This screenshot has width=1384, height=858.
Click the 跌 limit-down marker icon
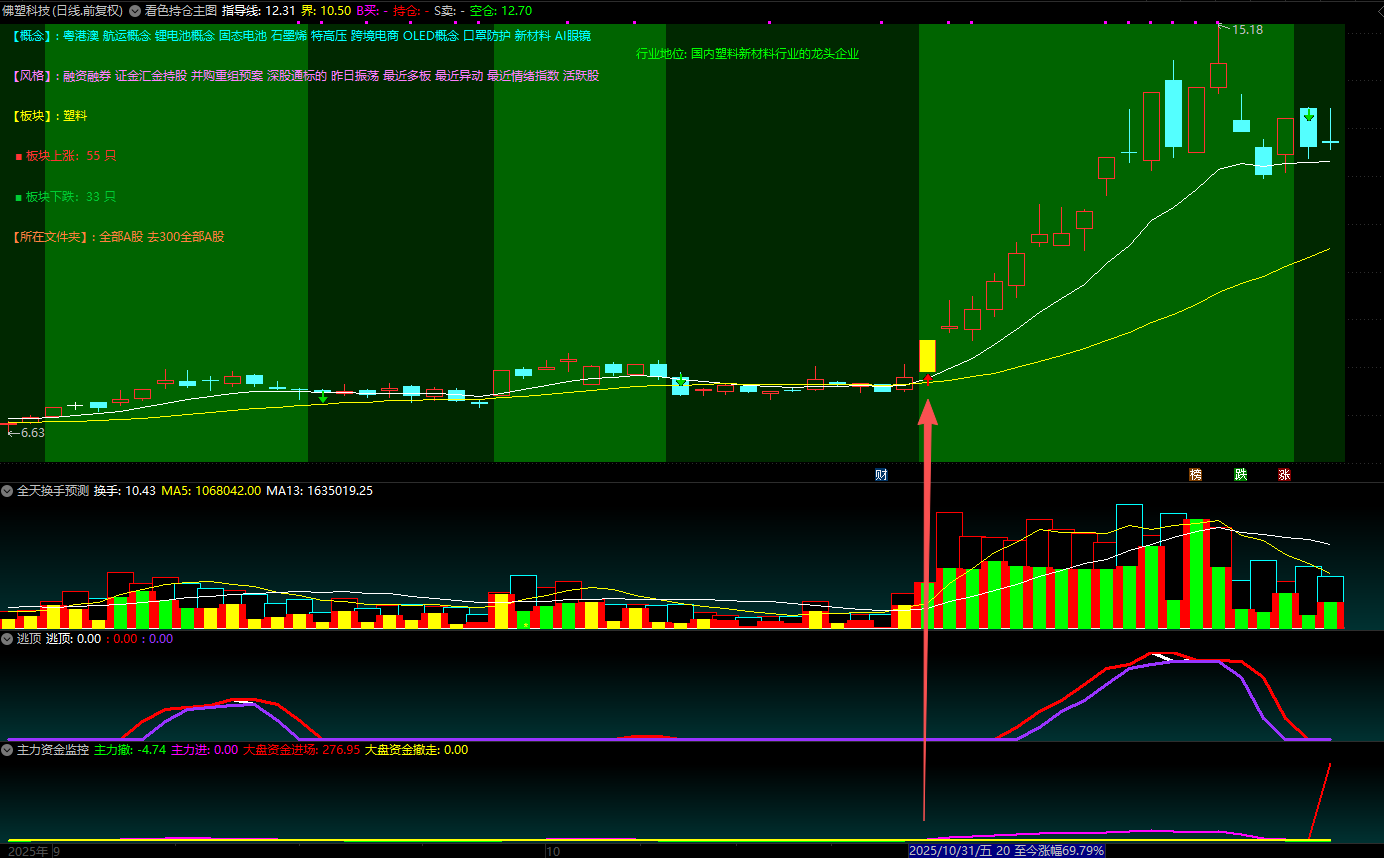1240,475
